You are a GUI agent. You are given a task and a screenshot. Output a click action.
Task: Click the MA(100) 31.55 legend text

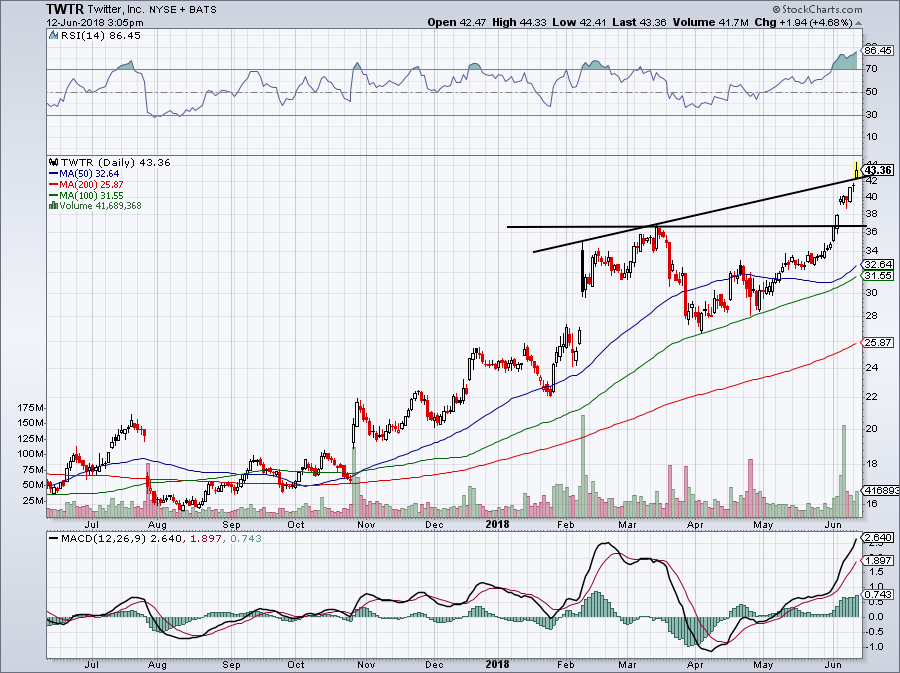(91, 196)
